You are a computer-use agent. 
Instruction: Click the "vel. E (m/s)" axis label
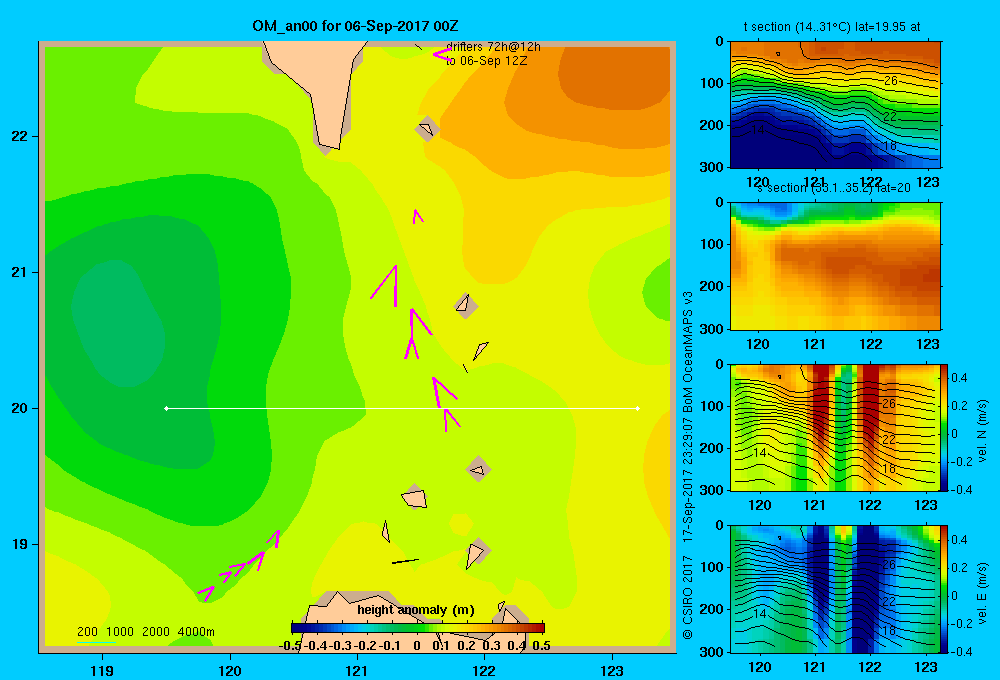[x=982, y=592]
